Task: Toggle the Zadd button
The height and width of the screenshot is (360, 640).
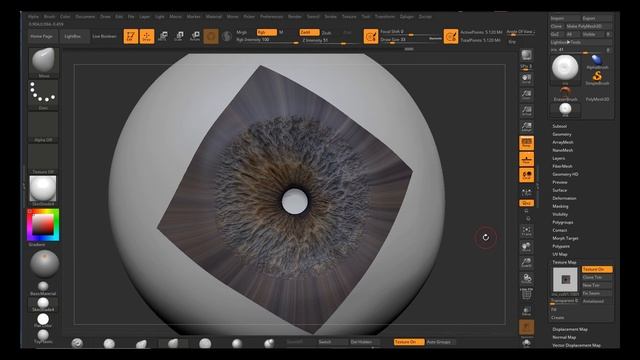Action: [x=309, y=32]
